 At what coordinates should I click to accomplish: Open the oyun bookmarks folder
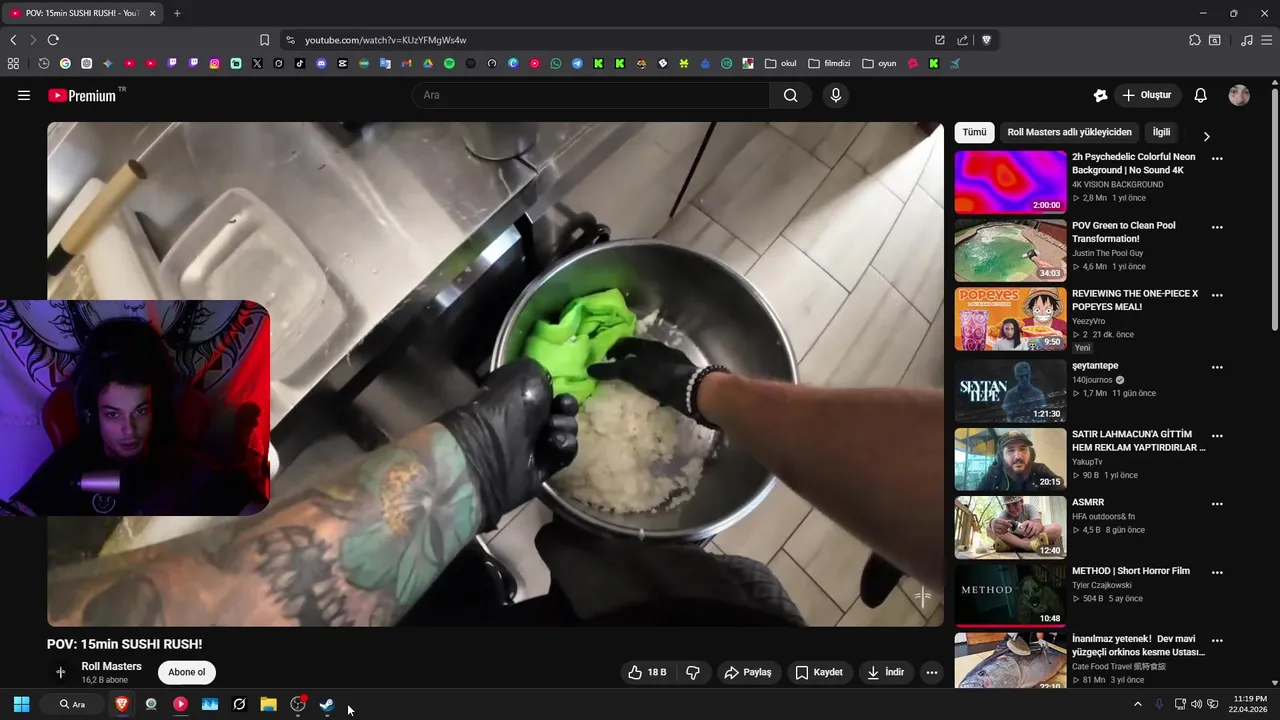(879, 63)
